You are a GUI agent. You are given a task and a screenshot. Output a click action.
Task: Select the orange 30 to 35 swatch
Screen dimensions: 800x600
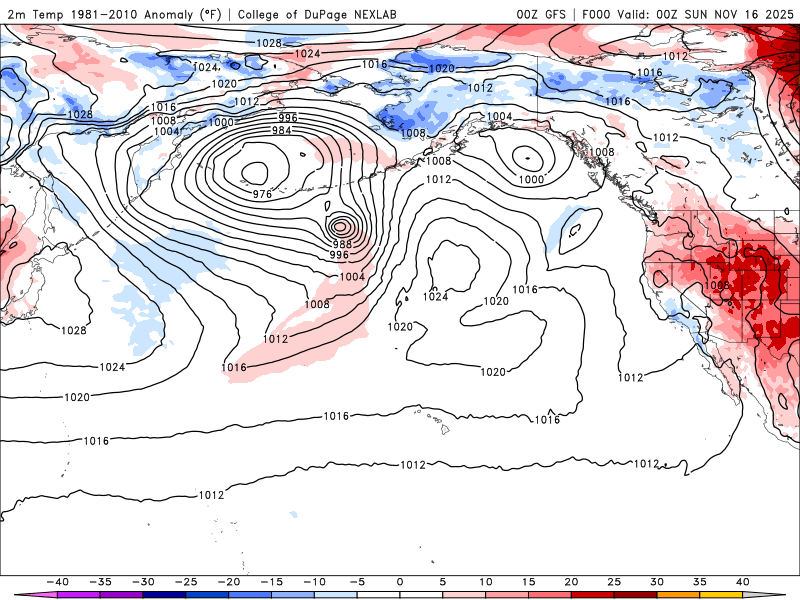pyautogui.click(x=679, y=595)
